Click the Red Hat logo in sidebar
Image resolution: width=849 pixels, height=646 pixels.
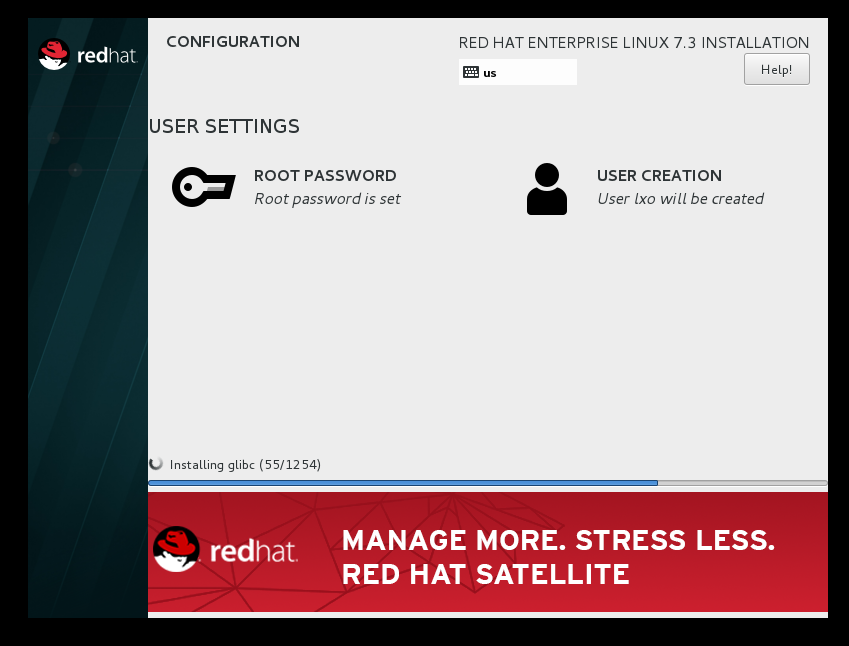point(88,54)
